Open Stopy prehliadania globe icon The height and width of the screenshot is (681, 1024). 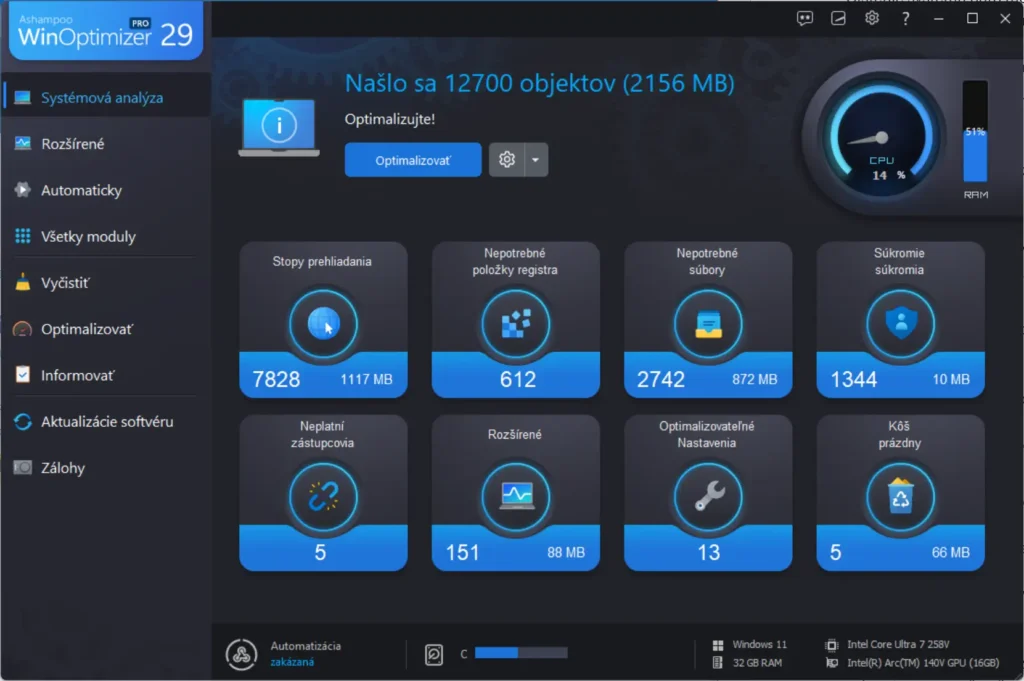(323, 324)
